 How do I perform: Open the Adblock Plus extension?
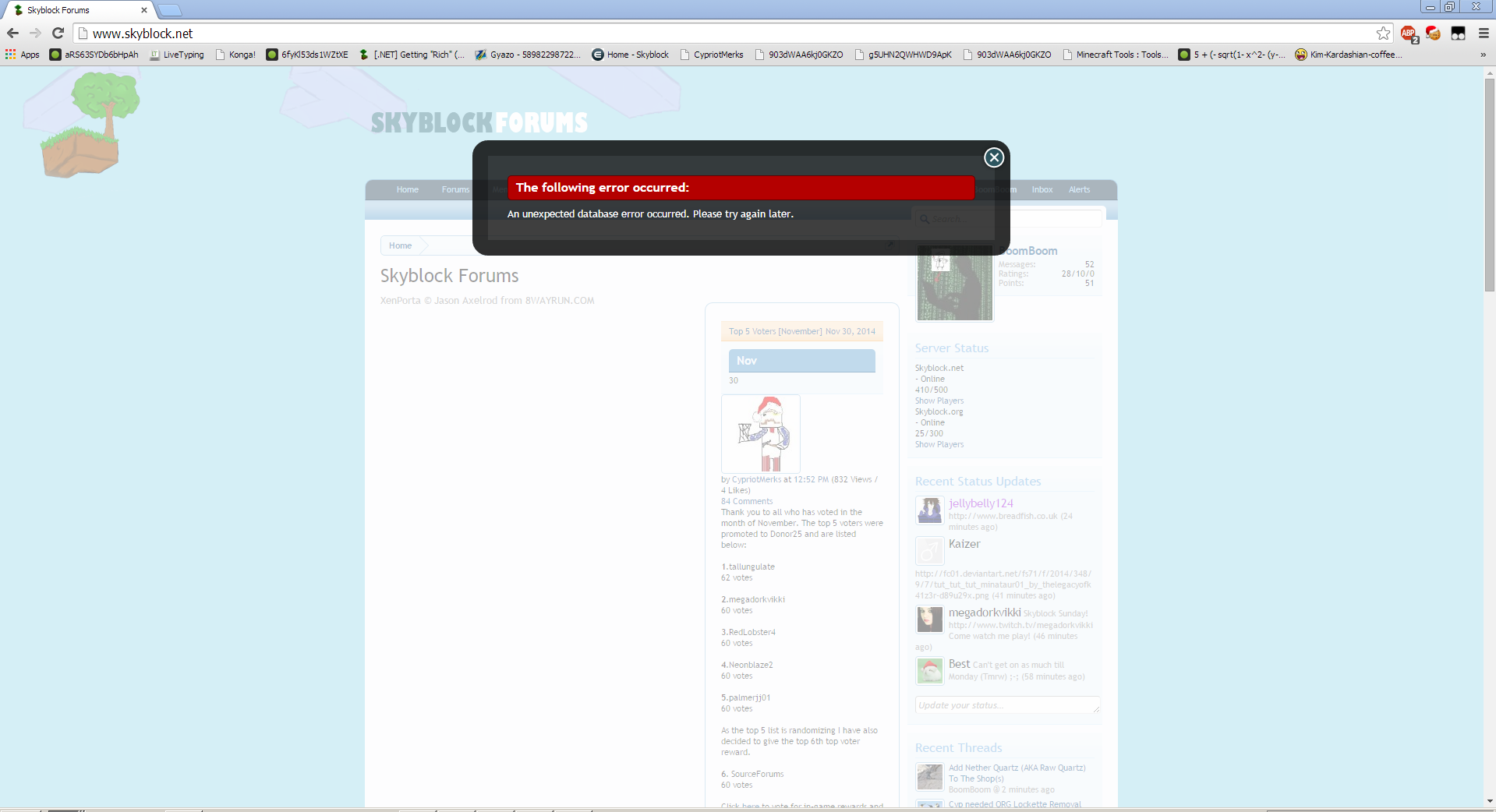(x=1408, y=33)
